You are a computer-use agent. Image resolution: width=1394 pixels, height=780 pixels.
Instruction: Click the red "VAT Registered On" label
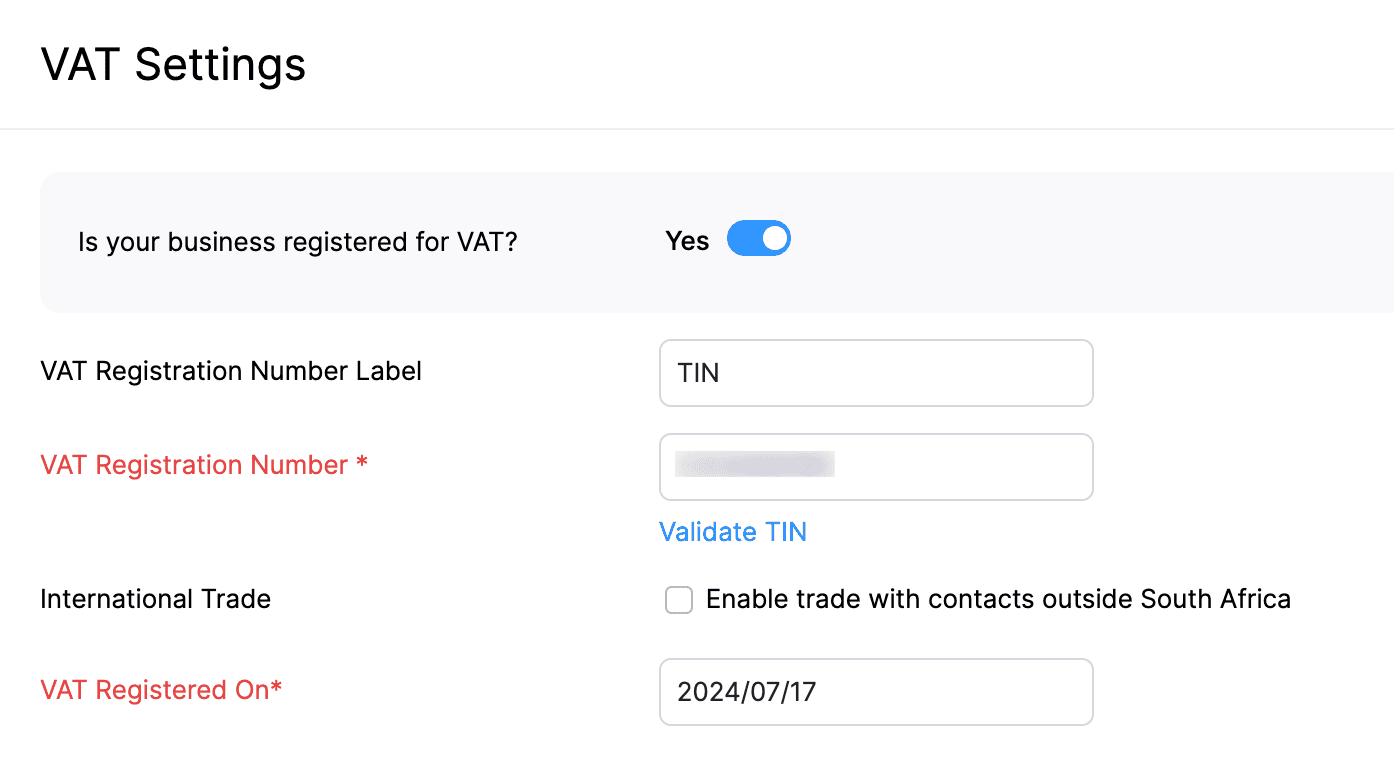coord(154,690)
